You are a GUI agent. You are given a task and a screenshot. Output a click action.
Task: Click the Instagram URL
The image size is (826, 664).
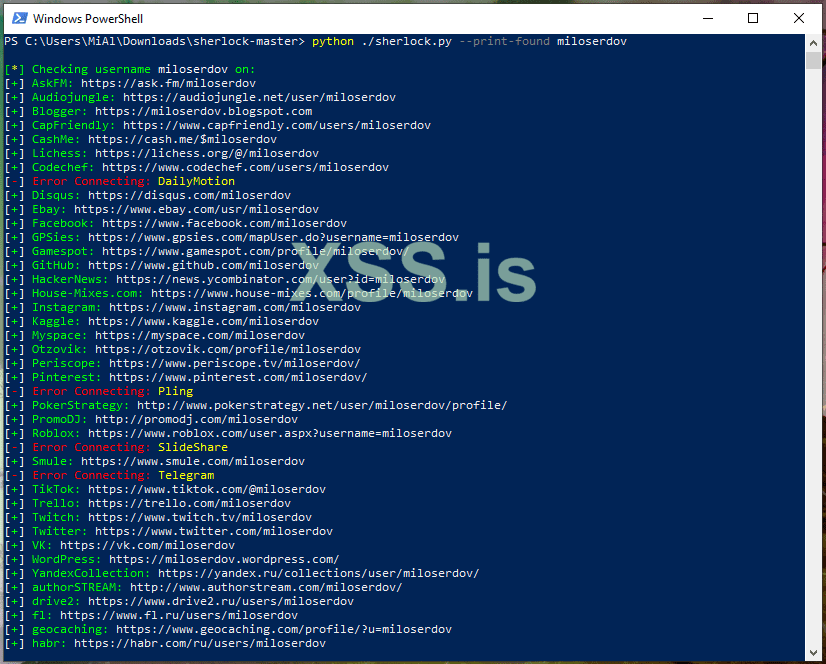[235, 307]
